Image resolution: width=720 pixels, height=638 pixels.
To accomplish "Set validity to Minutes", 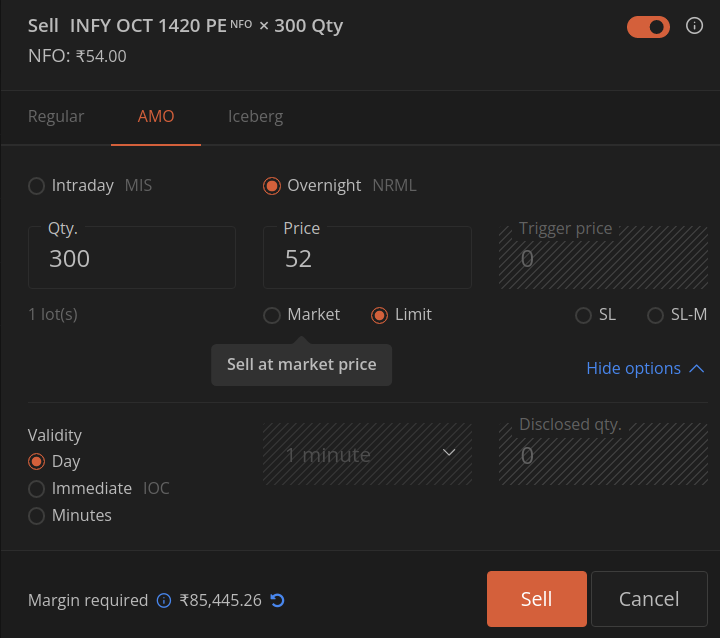I will (37, 515).
